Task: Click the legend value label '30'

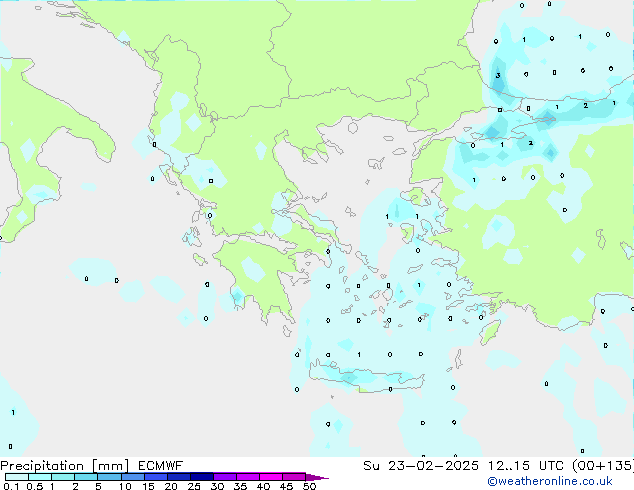Action: [217, 486]
